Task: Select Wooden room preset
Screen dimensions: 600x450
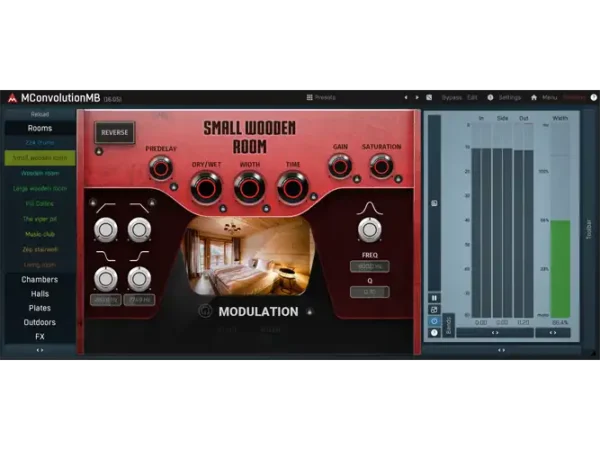Action: coord(40,173)
